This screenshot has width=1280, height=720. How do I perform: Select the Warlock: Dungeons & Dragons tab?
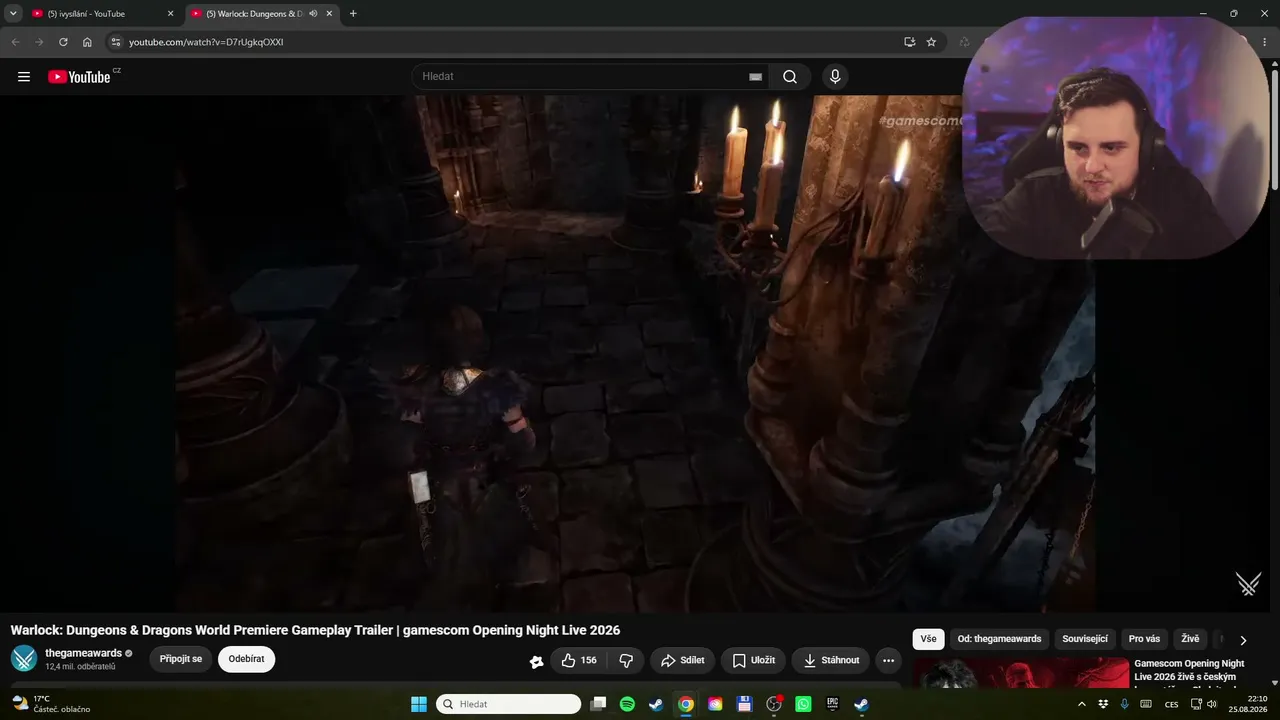pyautogui.click(x=262, y=14)
